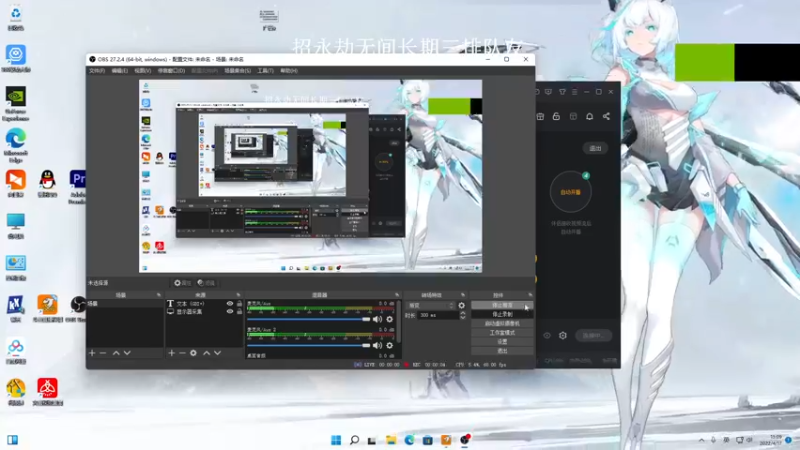Click the padlock icon in the side window toolbar
This screenshot has height=450, width=800.
coord(556,116)
